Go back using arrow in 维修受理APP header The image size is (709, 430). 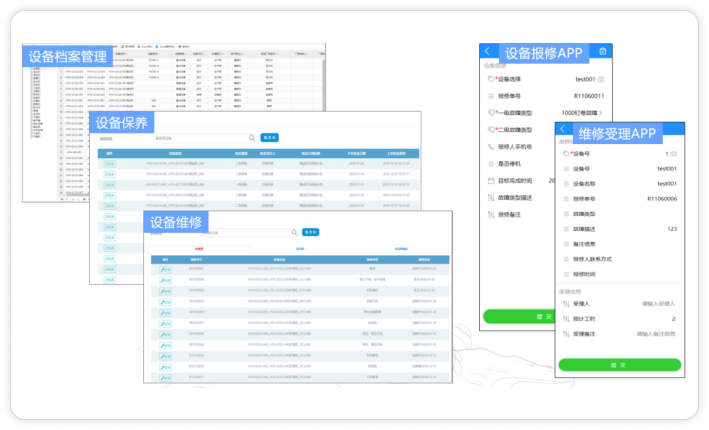(x=562, y=129)
